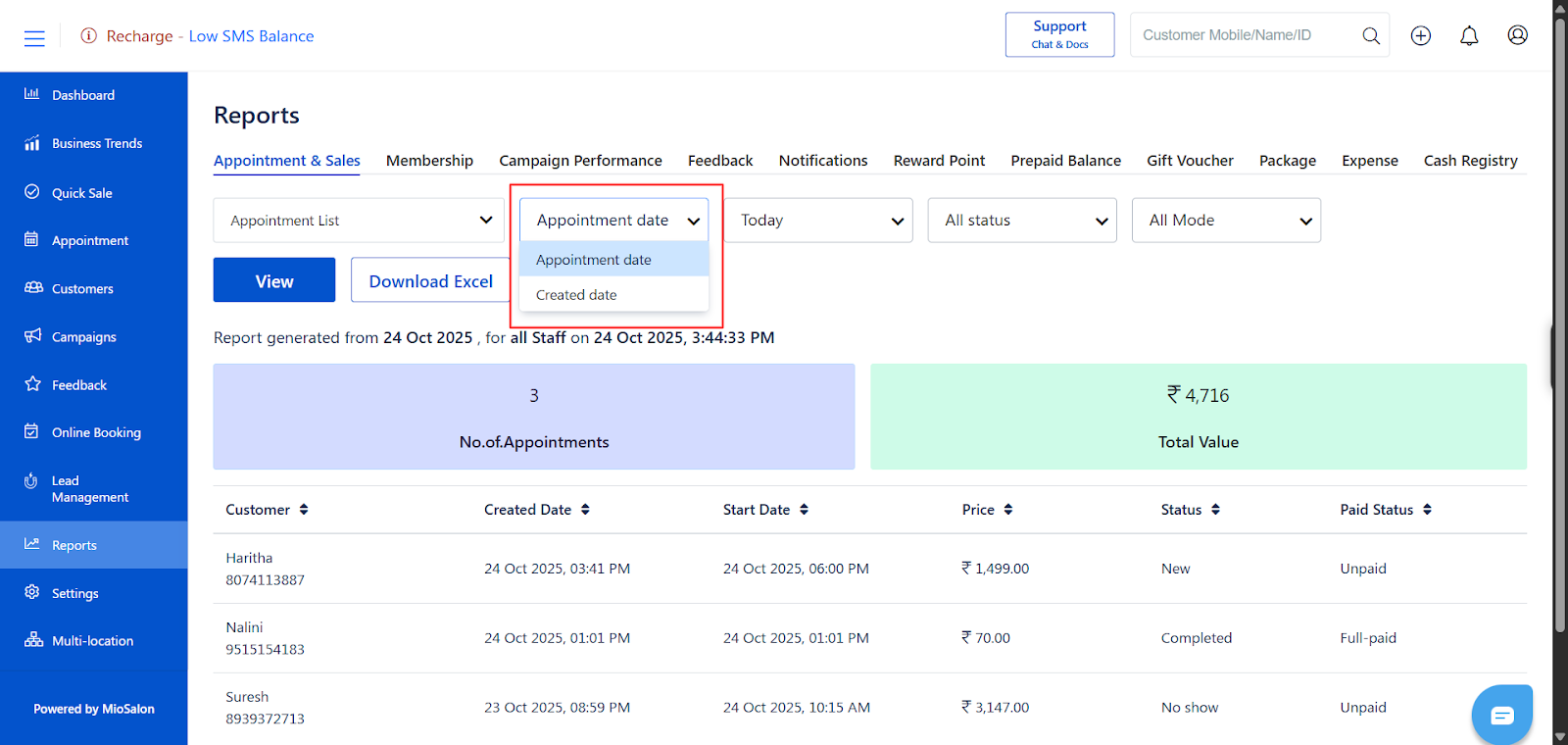This screenshot has height=745, width=1568.
Task: Click Powered by MioSalon footer link
Action: point(94,709)
